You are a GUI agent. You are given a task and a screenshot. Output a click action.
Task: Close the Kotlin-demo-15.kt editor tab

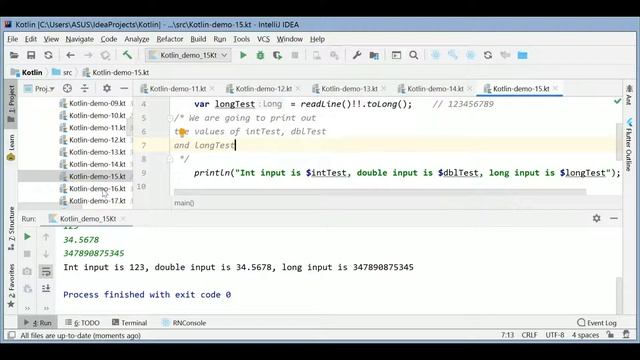point(556,89)
